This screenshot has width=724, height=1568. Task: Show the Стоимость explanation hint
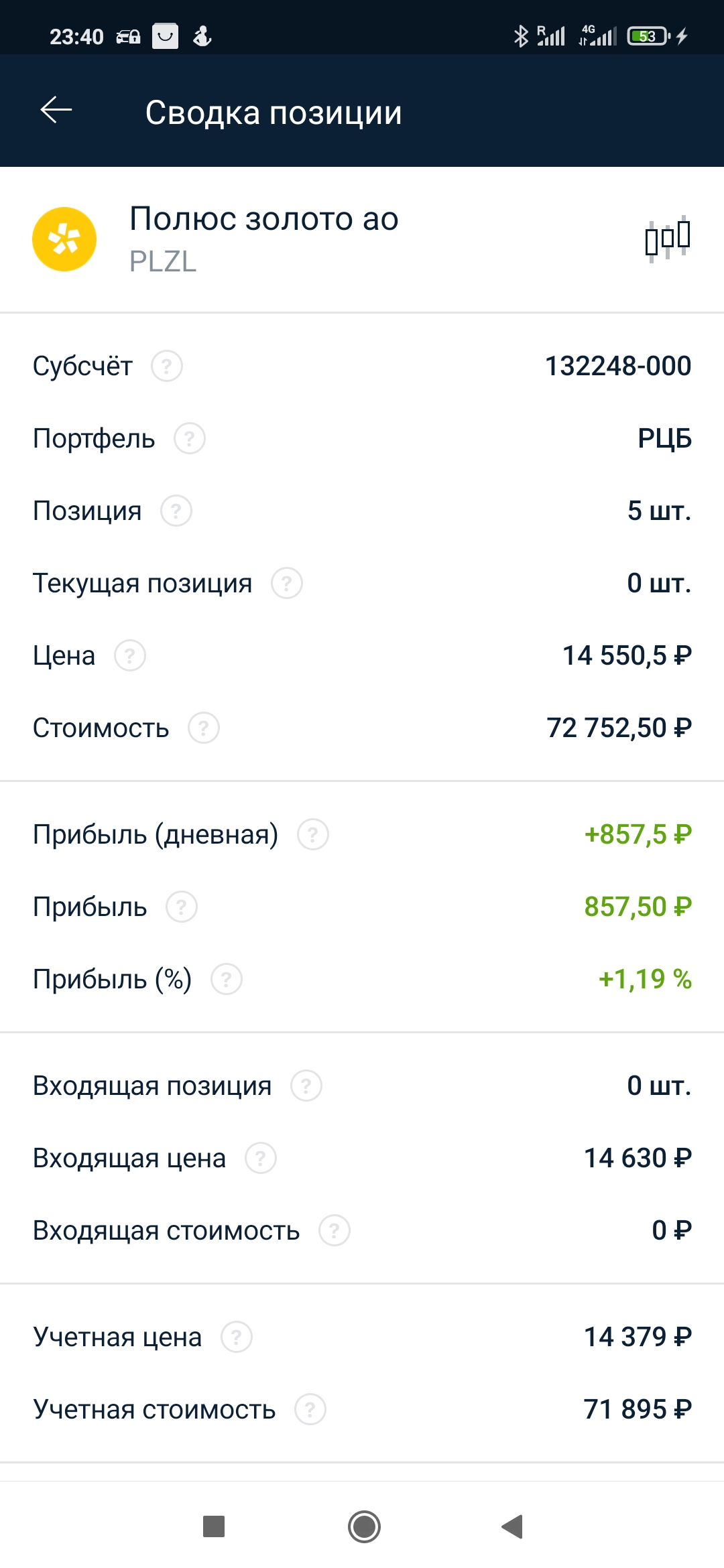click(x=204, y=728)
